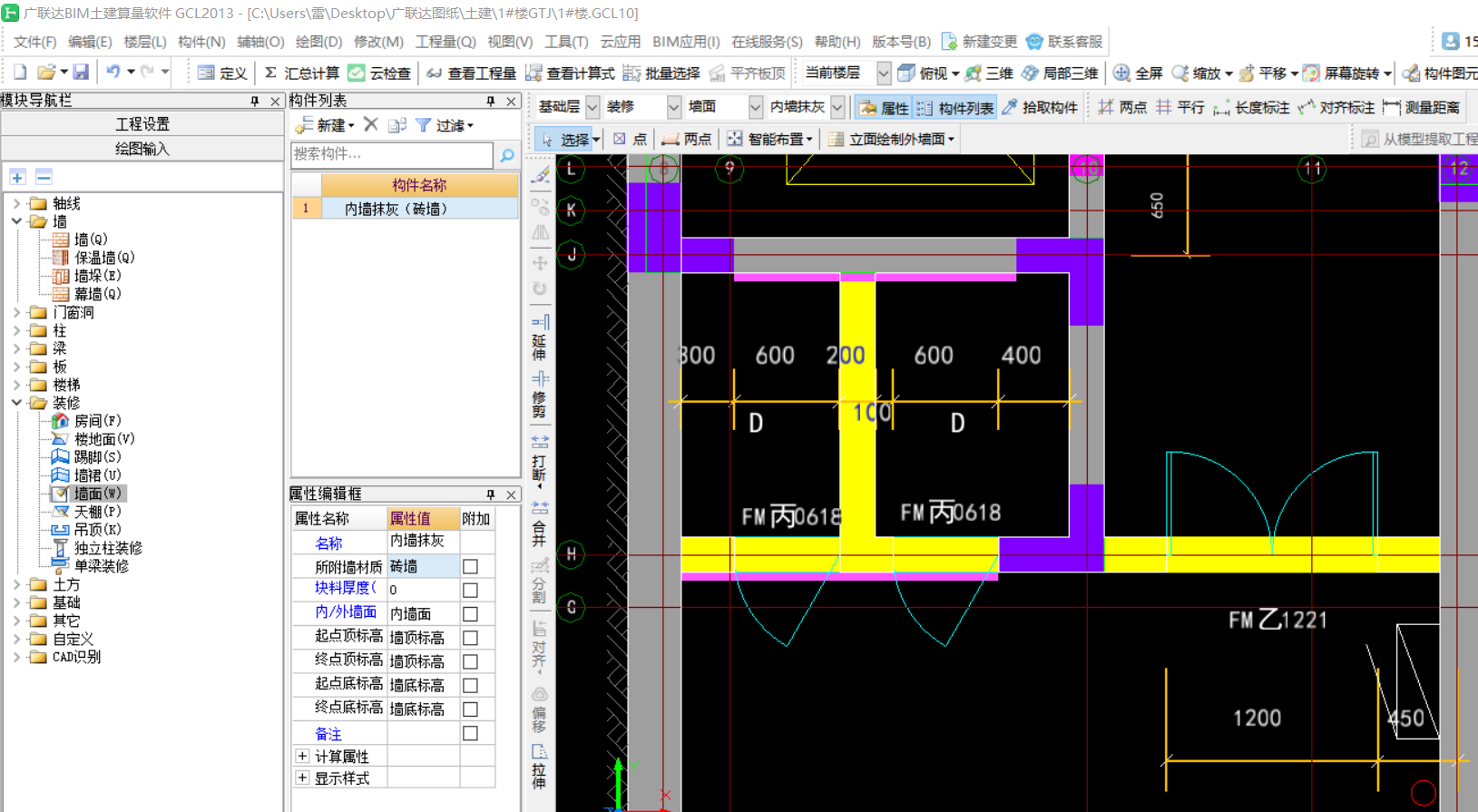
Task: Select 平行 parallel axis tool
Action: (1179, 107)
